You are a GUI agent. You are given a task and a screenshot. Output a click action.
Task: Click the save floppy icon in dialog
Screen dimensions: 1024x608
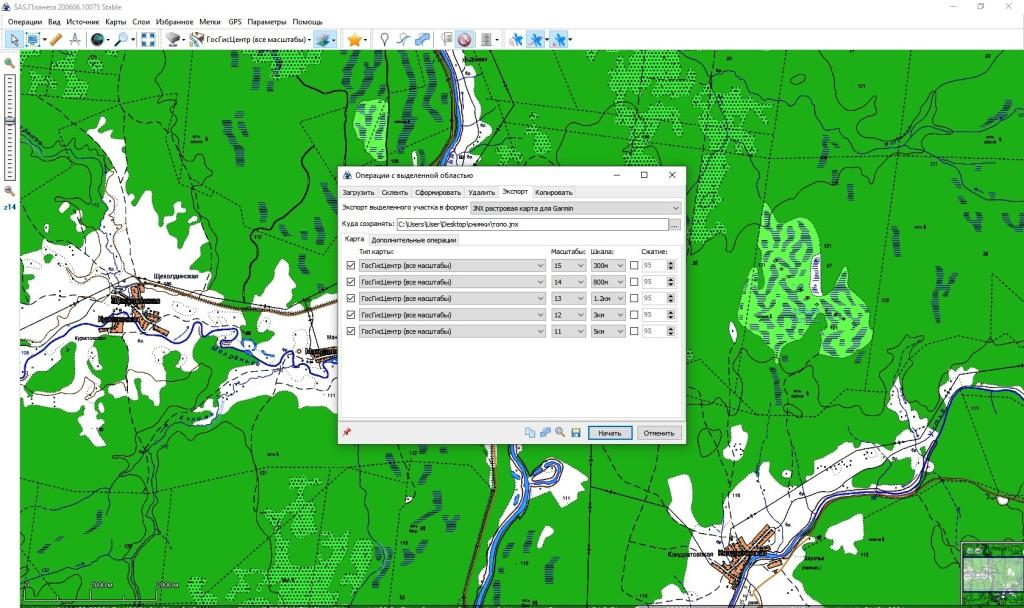[576, 433]
